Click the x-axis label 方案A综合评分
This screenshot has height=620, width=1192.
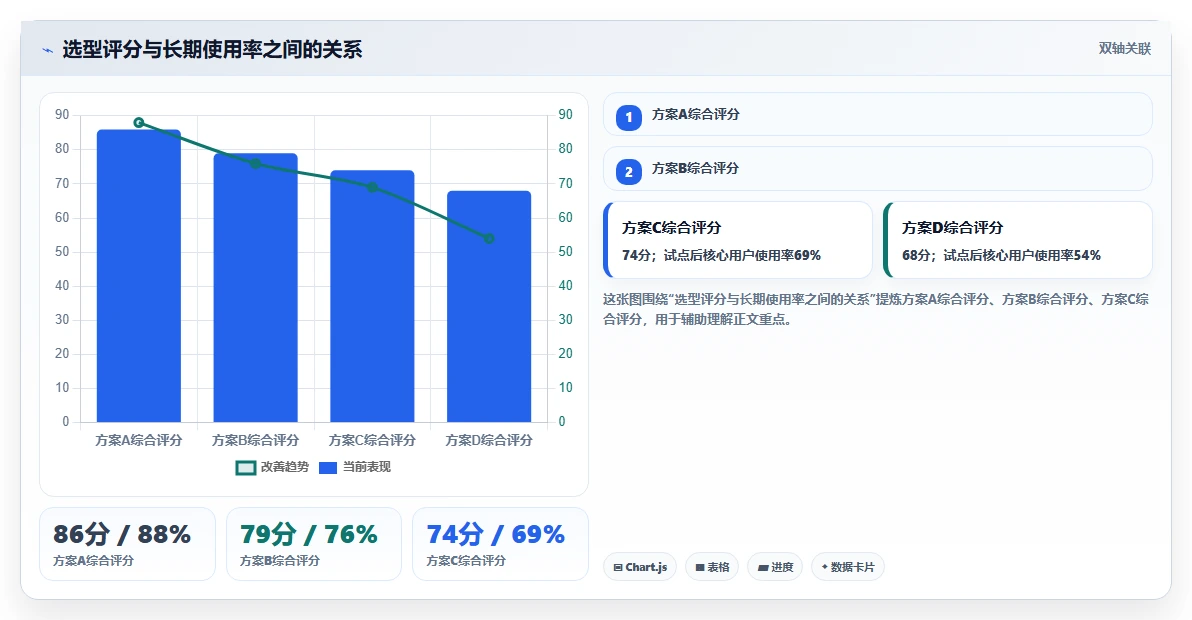coord(138,440)
